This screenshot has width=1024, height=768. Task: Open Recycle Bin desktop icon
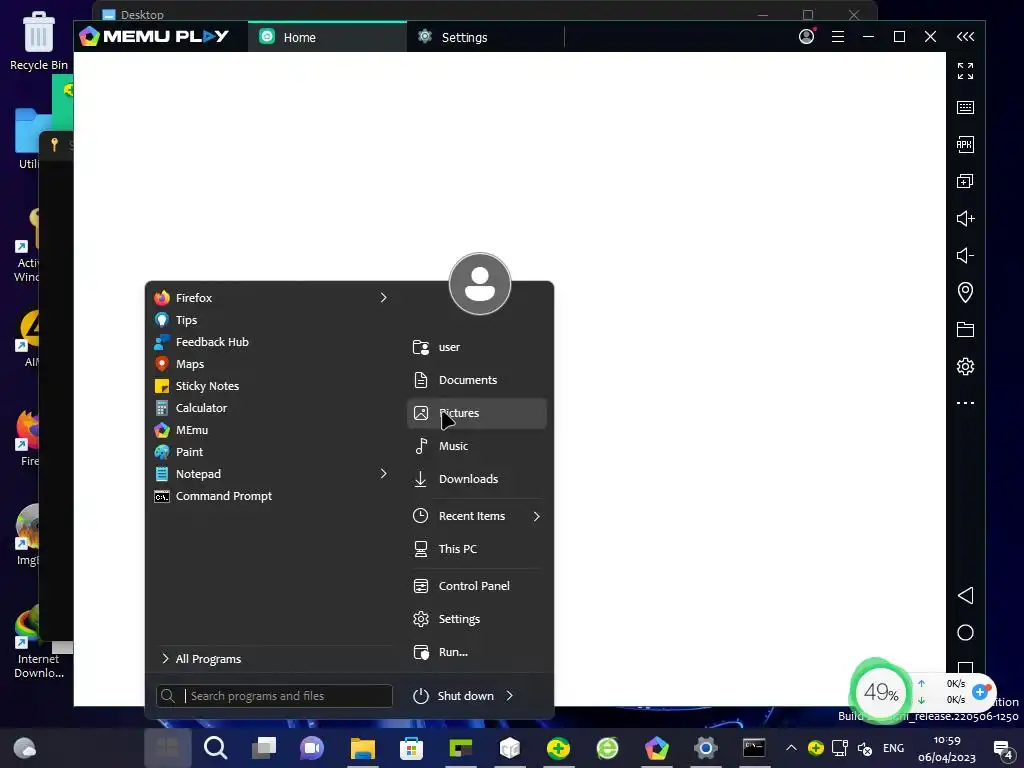click(39, 41)
